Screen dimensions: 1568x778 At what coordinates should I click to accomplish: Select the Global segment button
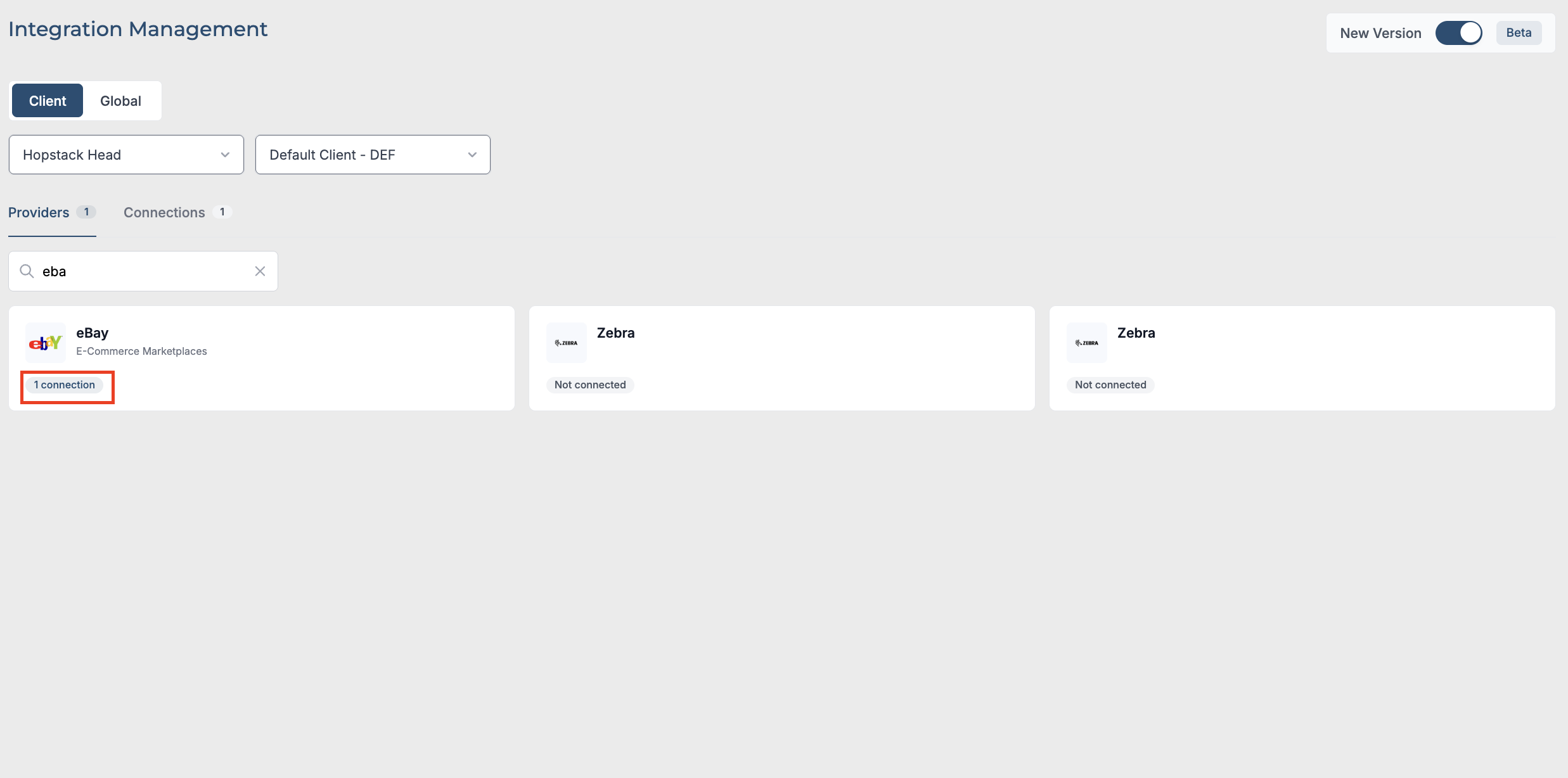click(120, 101)
